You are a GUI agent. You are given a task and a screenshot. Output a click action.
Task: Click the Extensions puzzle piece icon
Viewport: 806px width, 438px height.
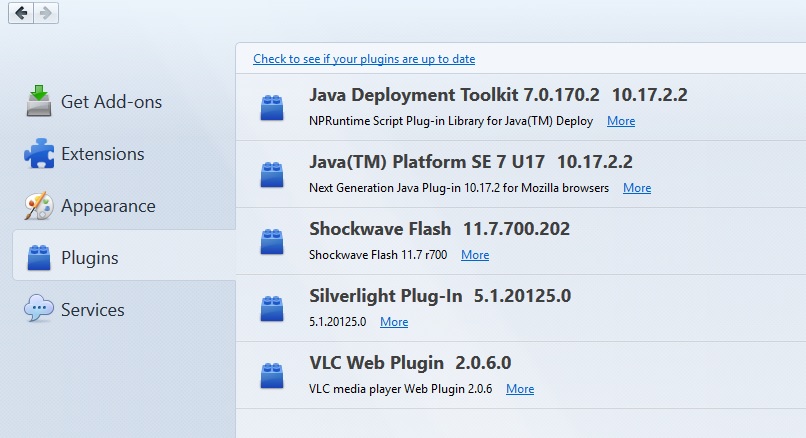pyautogui.click(x=39, y=153)
